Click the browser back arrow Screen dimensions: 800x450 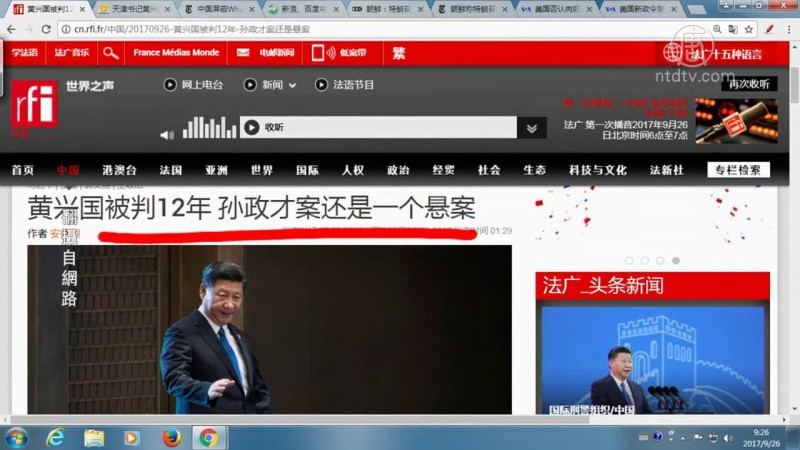coord(11,29)
